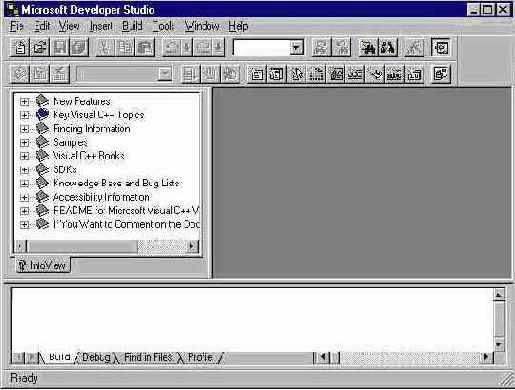Click the InfoView horizontal scrollbar right arrow

pyautogui.click(x=192, y=246)
